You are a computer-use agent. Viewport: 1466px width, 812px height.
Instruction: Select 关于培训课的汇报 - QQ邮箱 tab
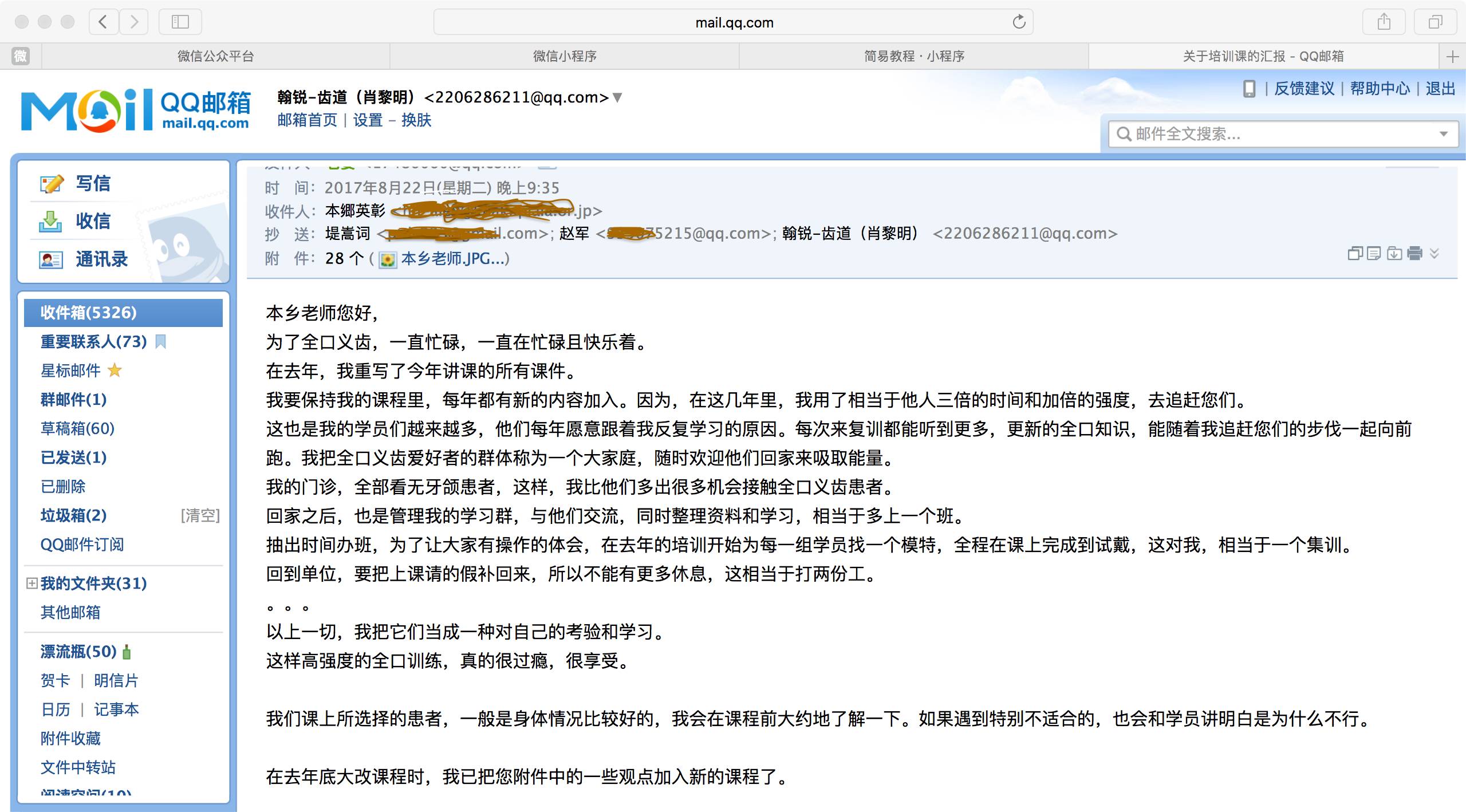1263,56
